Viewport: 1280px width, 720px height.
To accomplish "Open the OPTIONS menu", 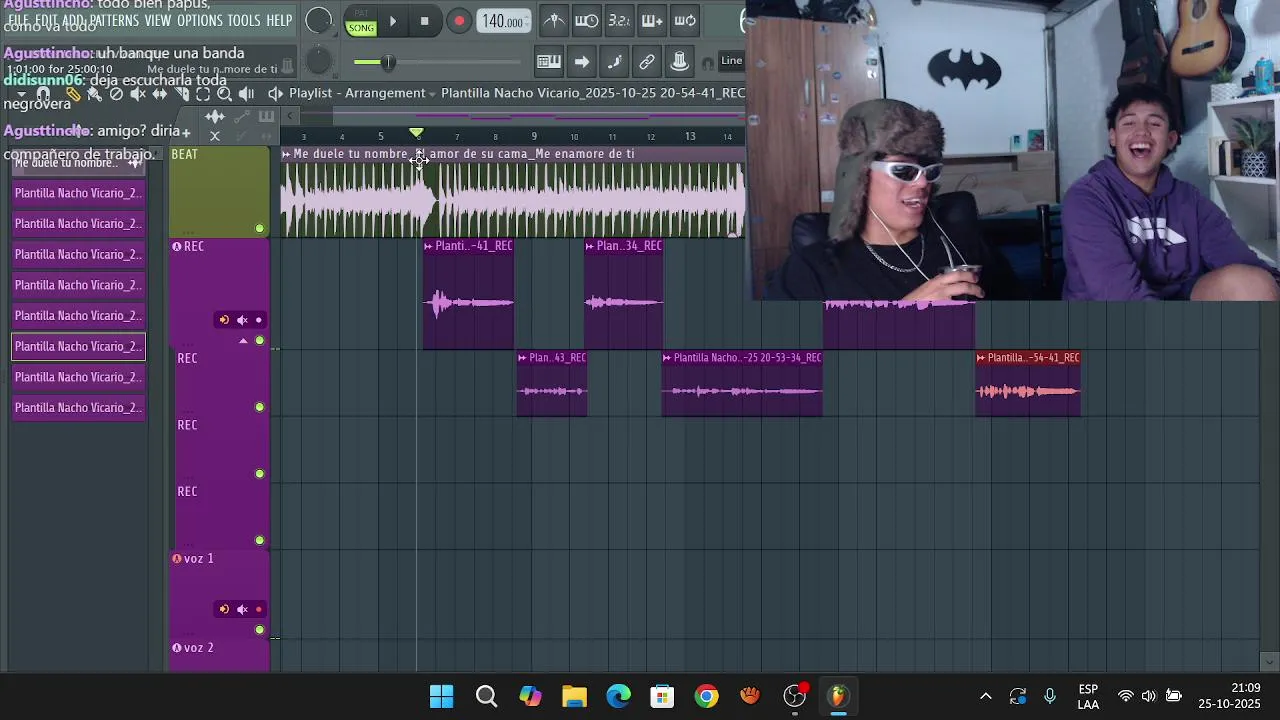I will pos(200,21).
